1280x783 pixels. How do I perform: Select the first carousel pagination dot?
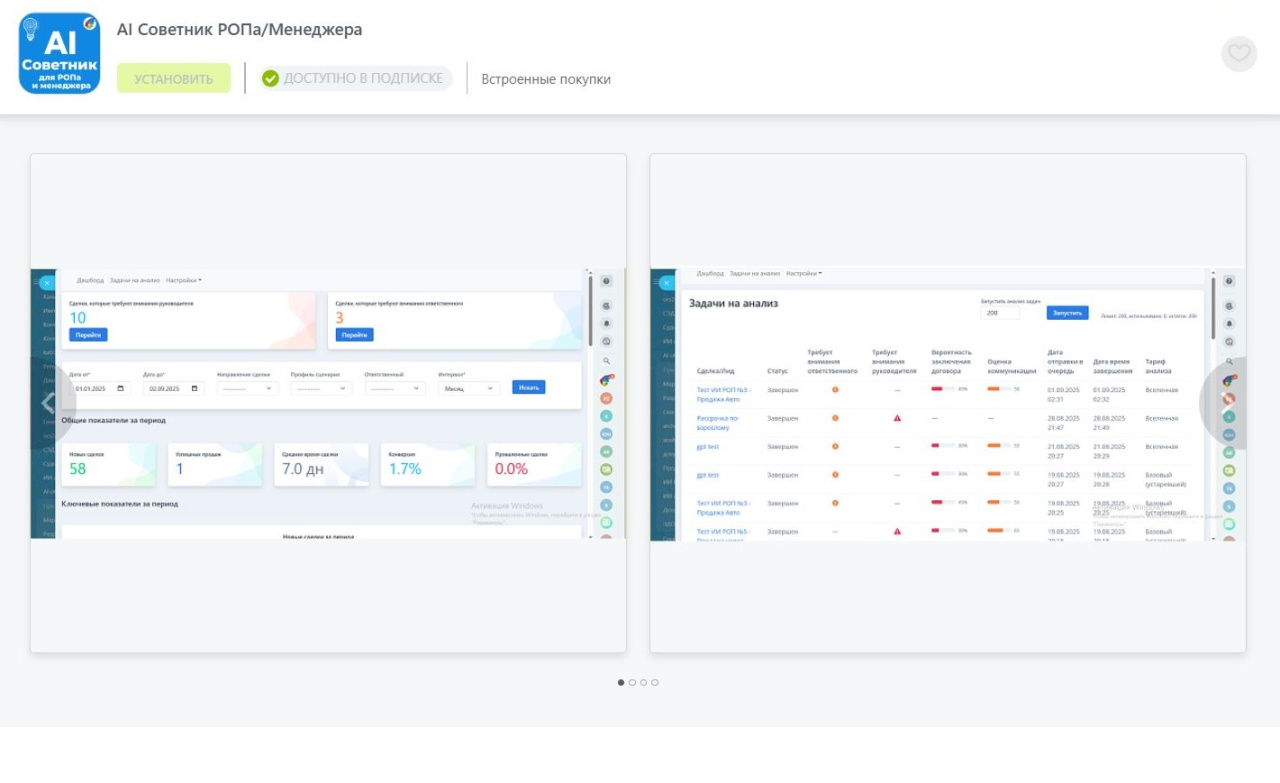(621, 682)
